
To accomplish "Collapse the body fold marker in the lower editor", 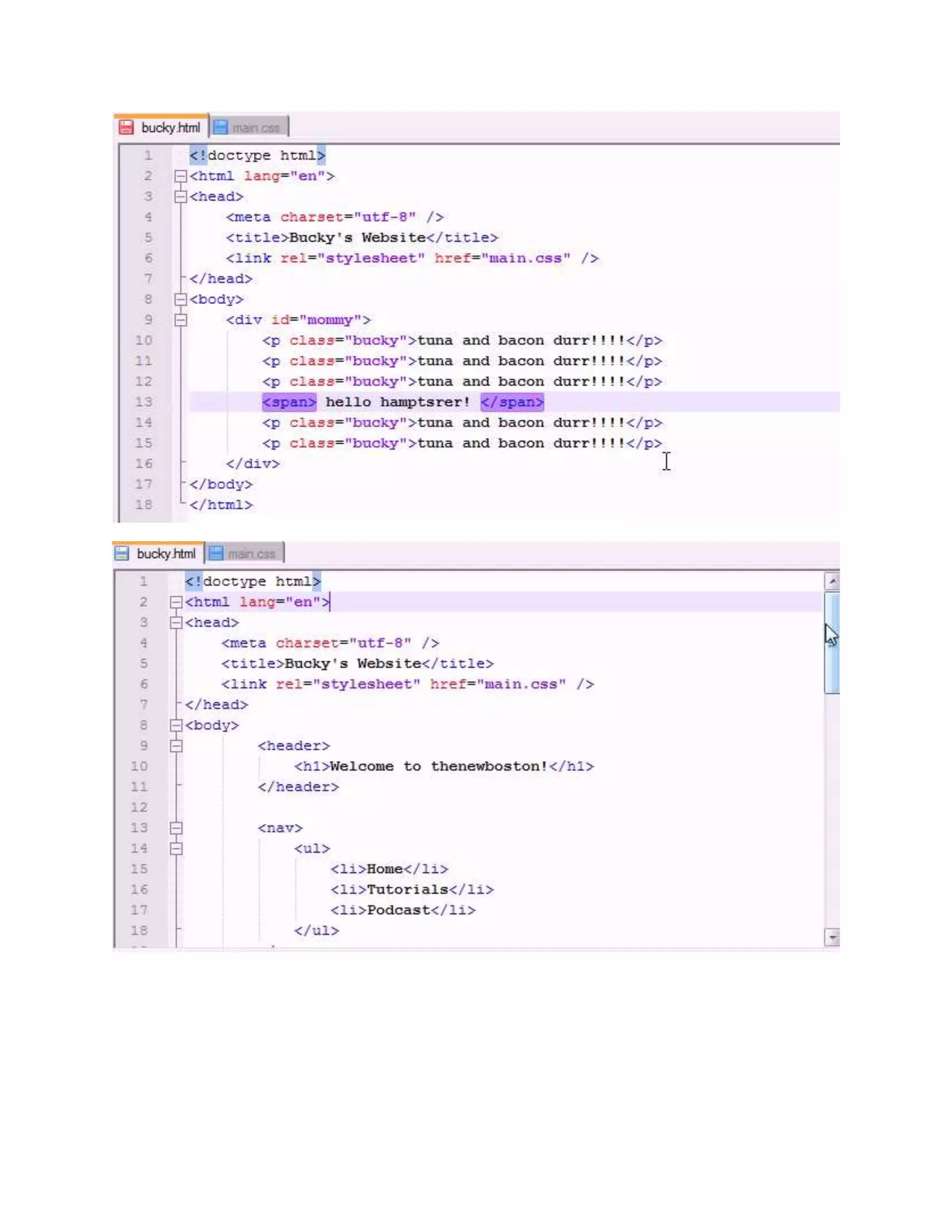I will point(176,725).
